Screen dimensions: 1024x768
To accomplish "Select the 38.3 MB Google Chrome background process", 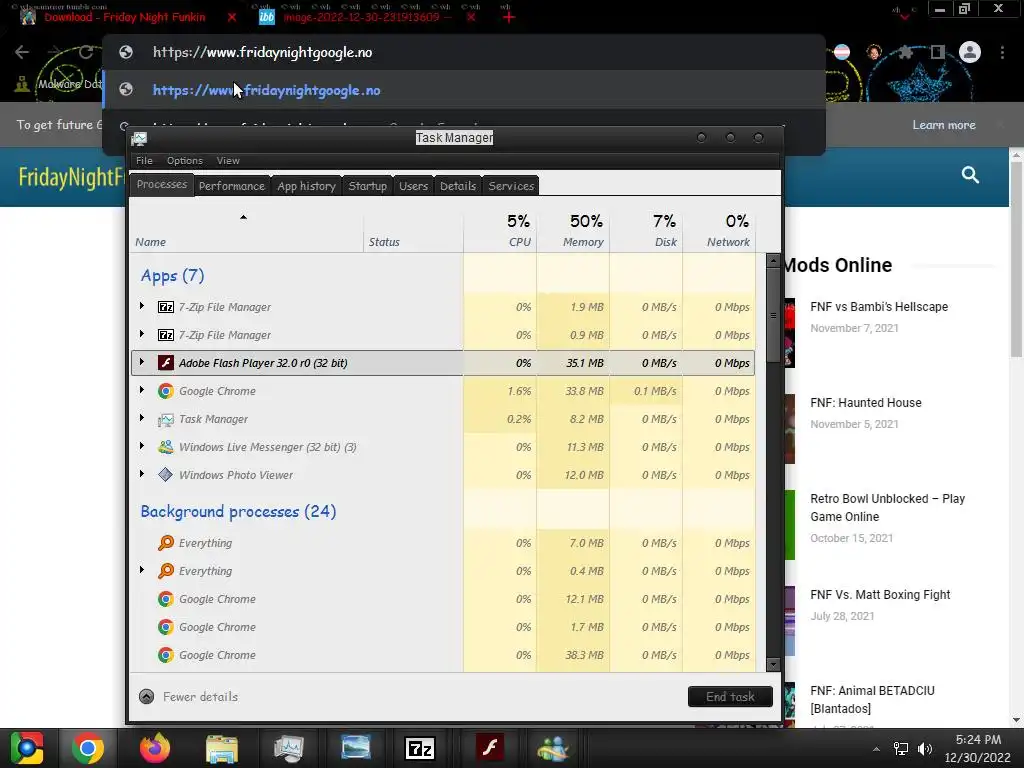I will click(443, 655).
